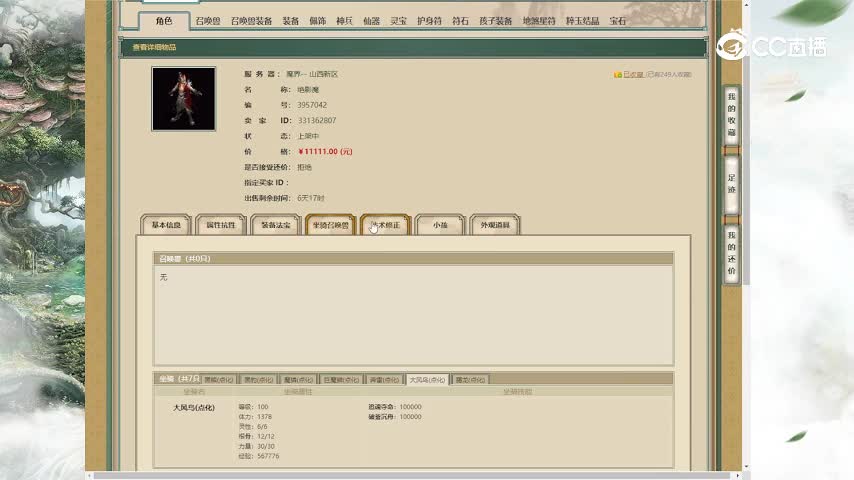Image resolution: width=854 pixels, height=480 pixels.
Task: Go to the 灵宝 tab
Action: click(x=398, y=21)
